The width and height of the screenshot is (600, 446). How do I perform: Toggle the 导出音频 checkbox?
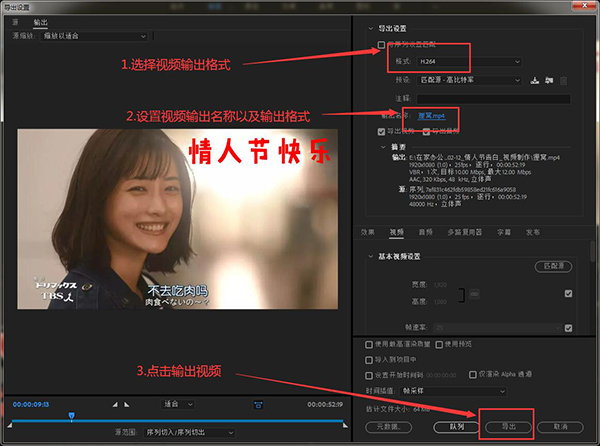point(426,132)
